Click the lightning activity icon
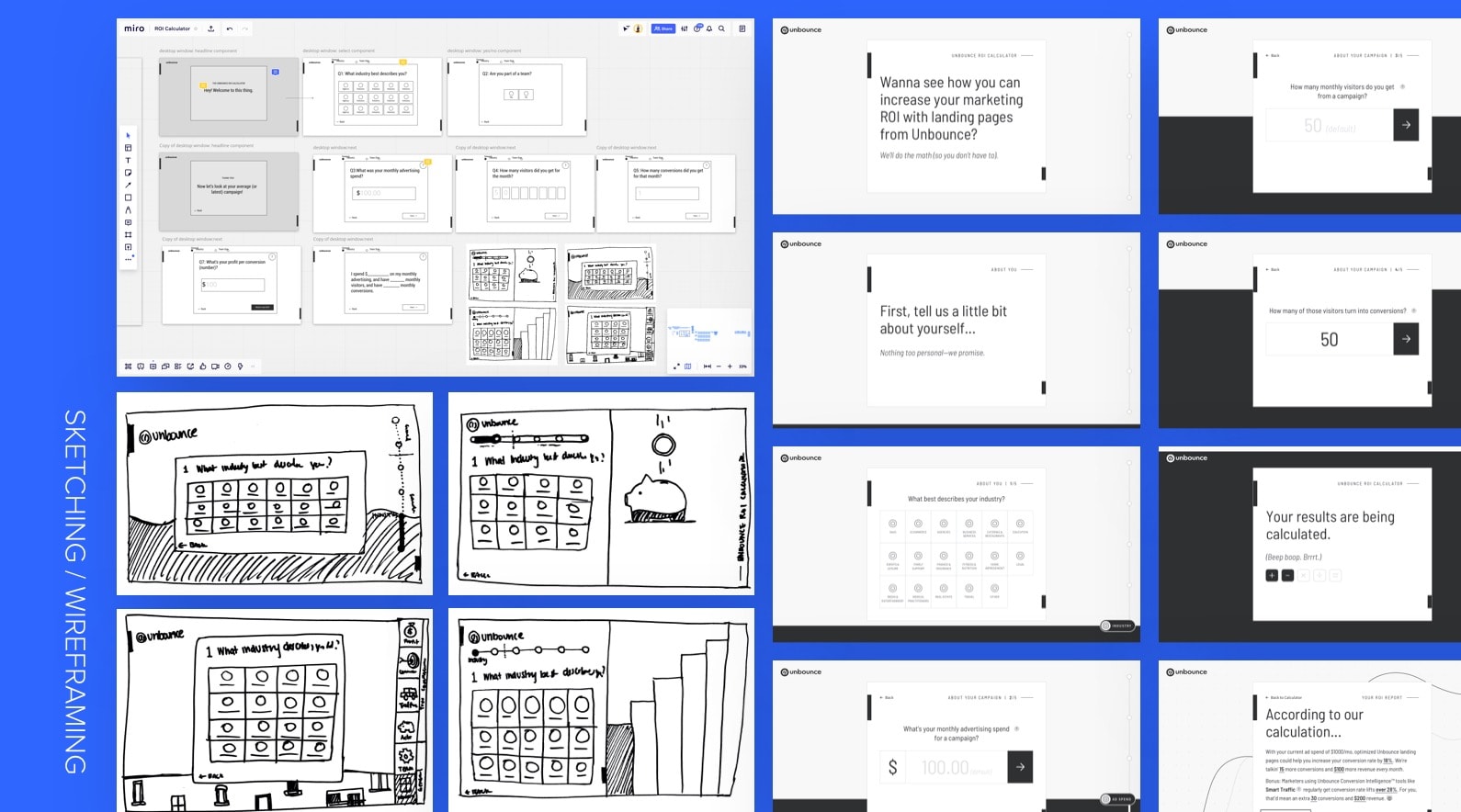Screen dimensions: 1461x812 click(x=240, y=366)
